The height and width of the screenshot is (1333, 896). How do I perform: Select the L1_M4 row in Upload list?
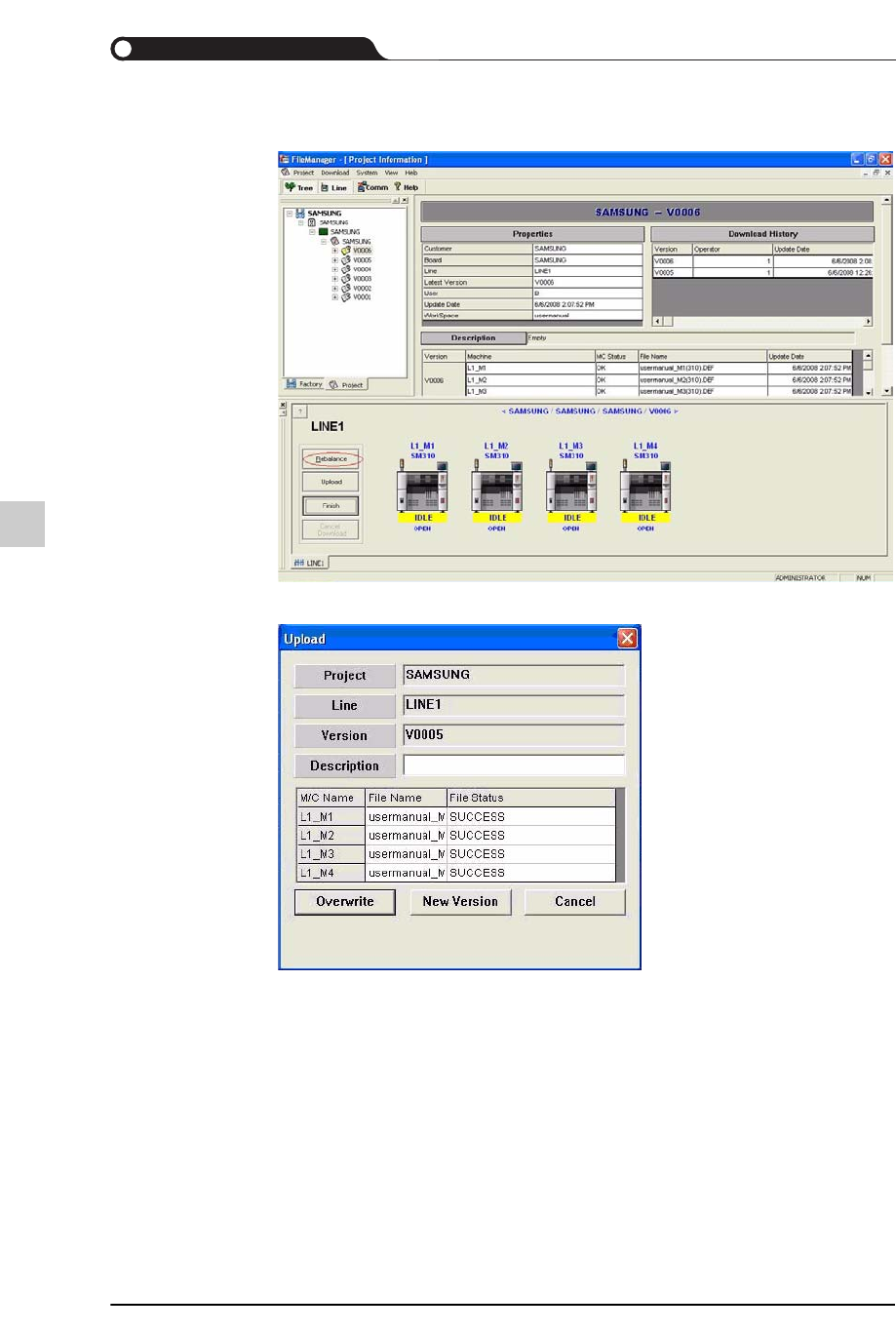coord(456,873)
